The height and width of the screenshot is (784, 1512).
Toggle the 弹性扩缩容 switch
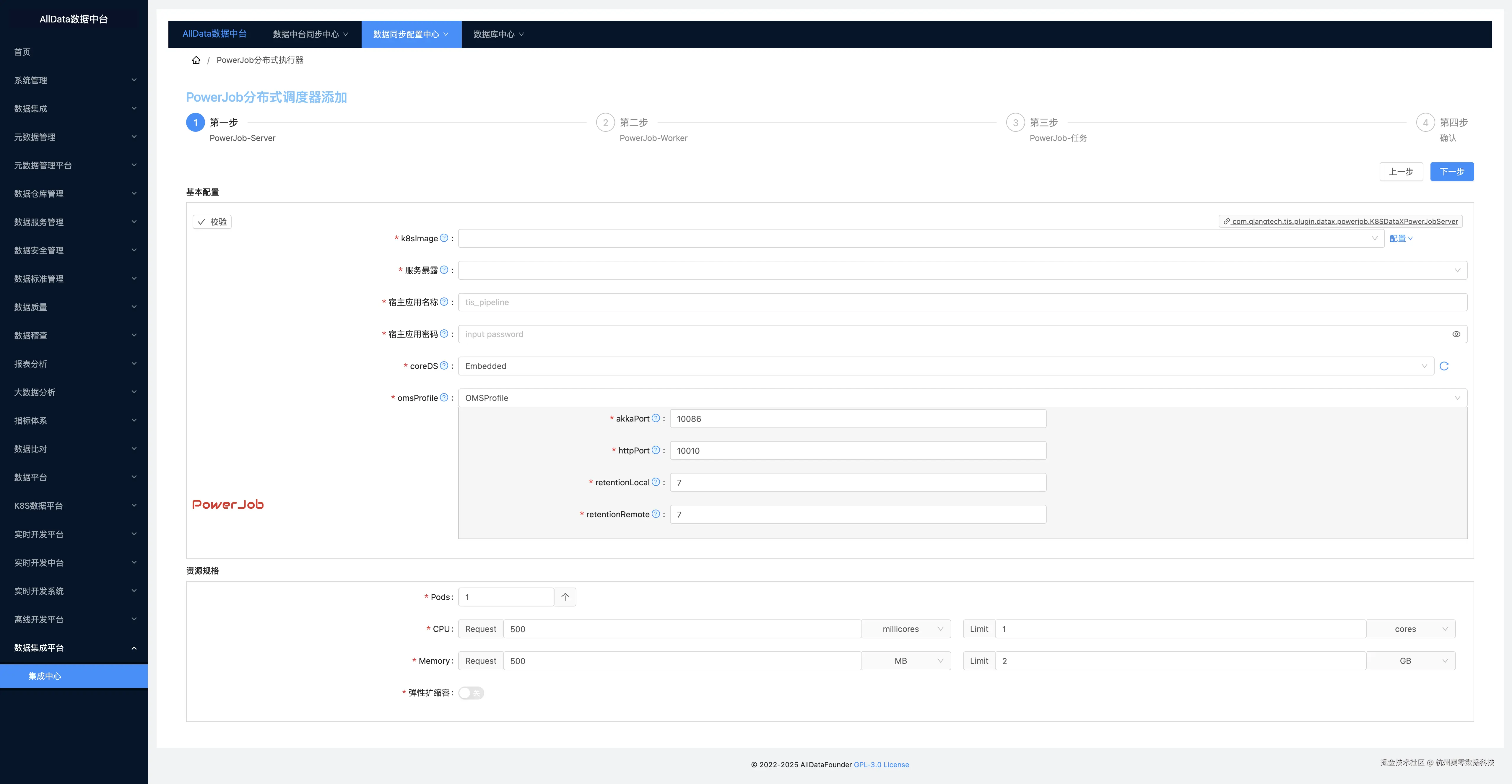coord(471,693)
